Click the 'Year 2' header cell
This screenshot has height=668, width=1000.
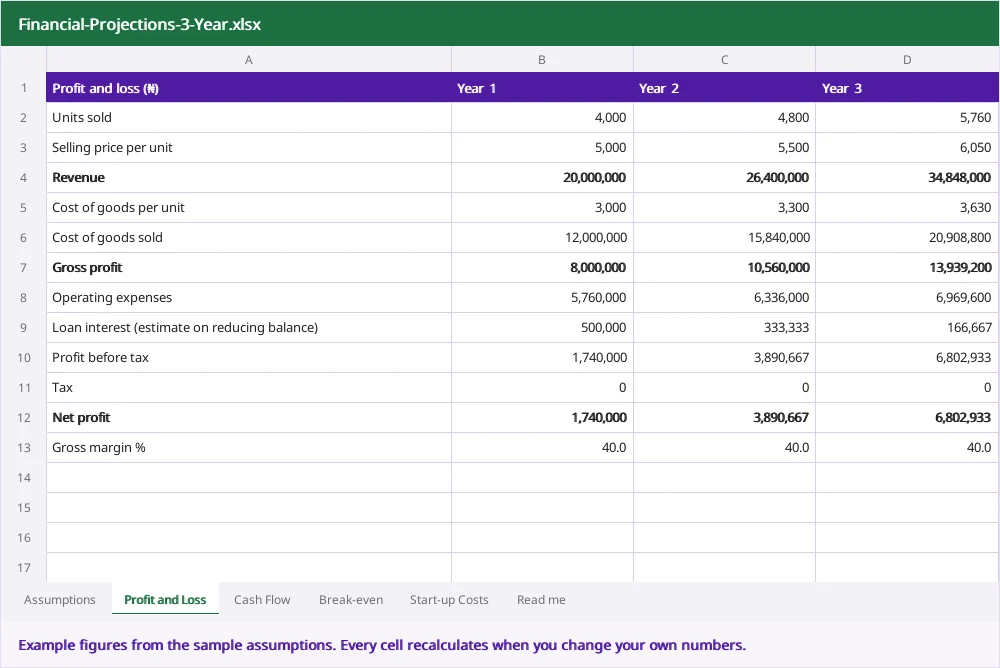click(x=724, y=87)
